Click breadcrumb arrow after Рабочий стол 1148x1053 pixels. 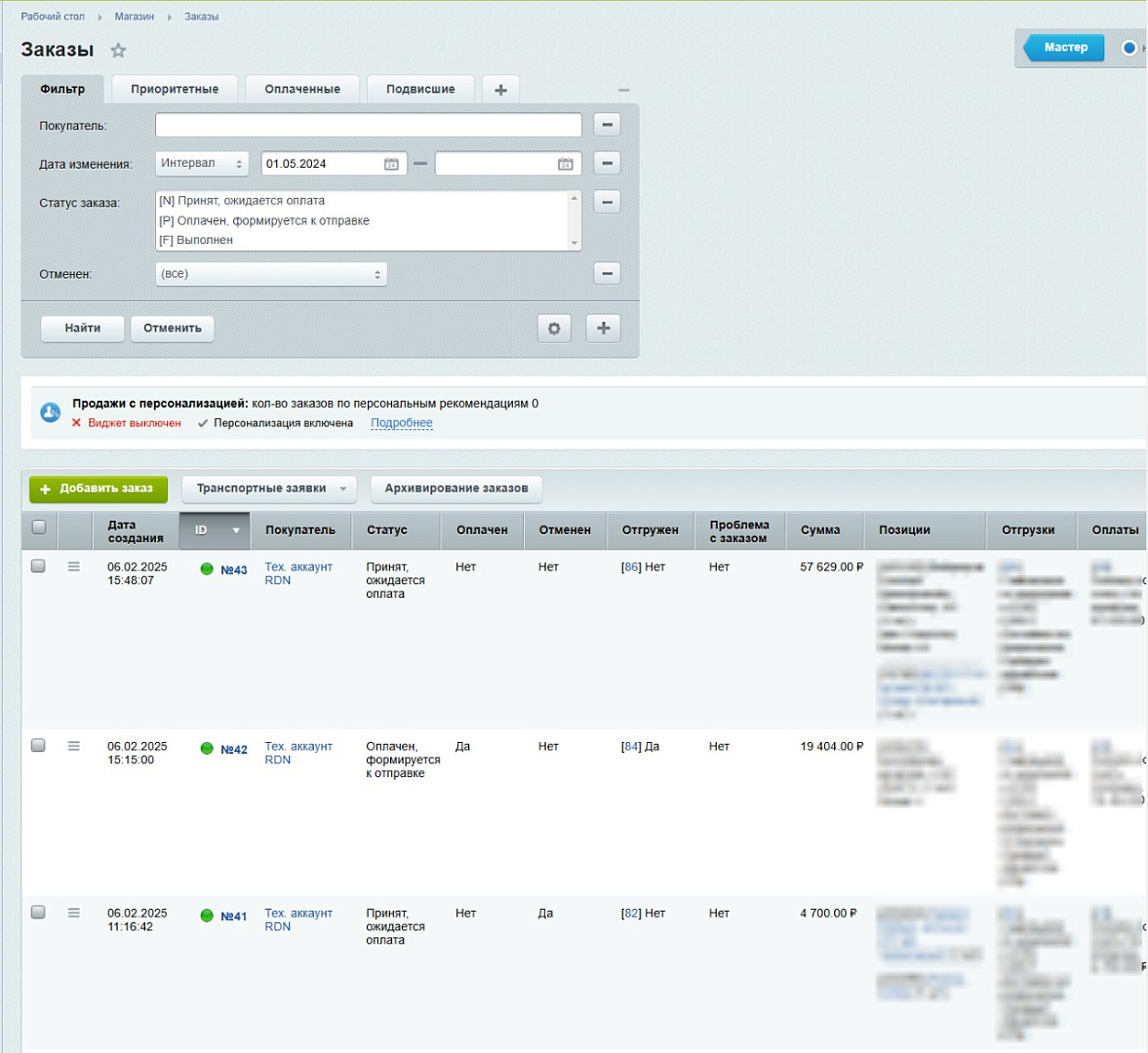click(x=99, y=17)
